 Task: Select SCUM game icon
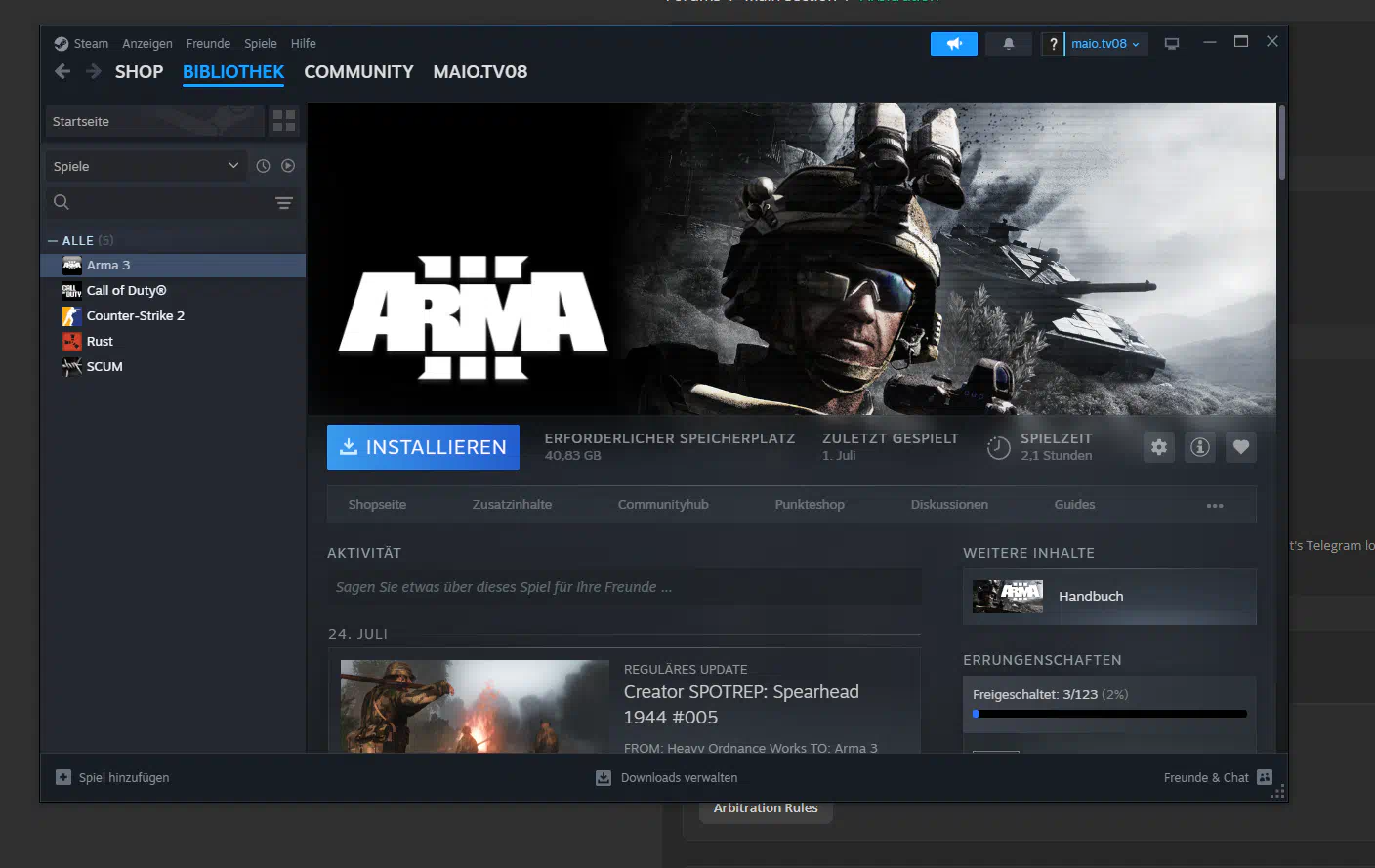(72, 367)
